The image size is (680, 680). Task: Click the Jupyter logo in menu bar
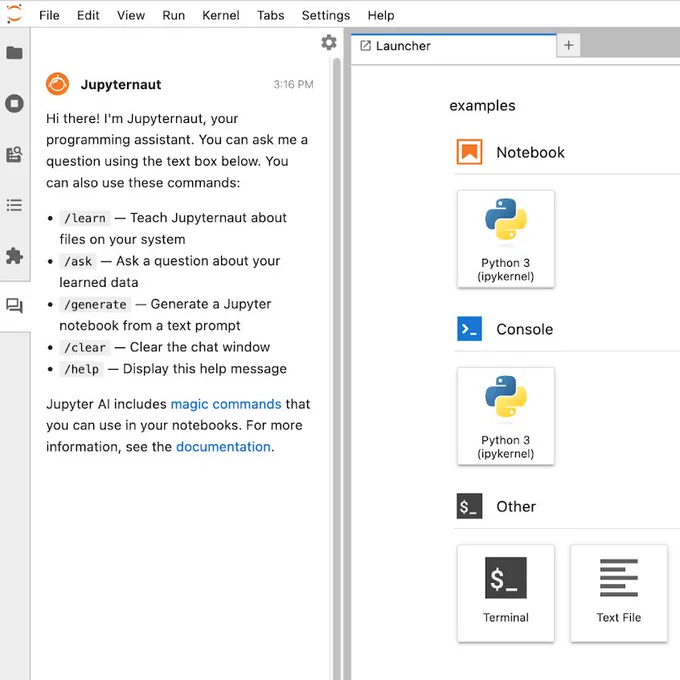(x=14, y=14)
